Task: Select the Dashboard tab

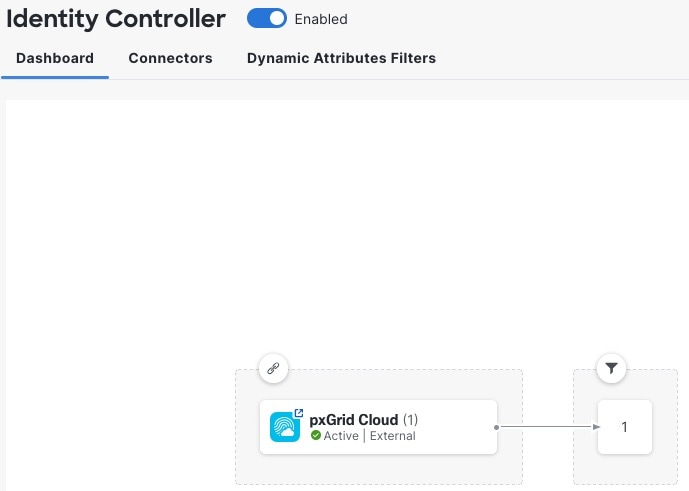Action: pos(55,58)
